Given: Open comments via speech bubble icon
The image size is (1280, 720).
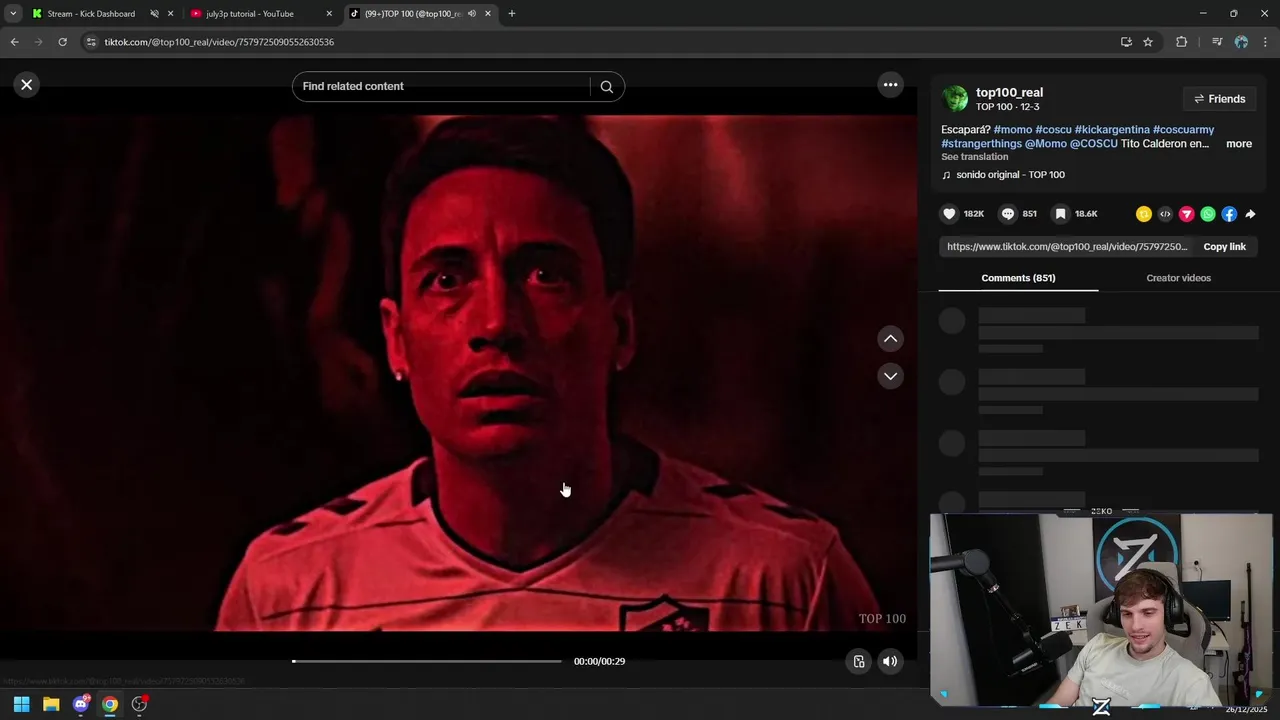Looking at the screenshot, I should [x=1008, y=214].
